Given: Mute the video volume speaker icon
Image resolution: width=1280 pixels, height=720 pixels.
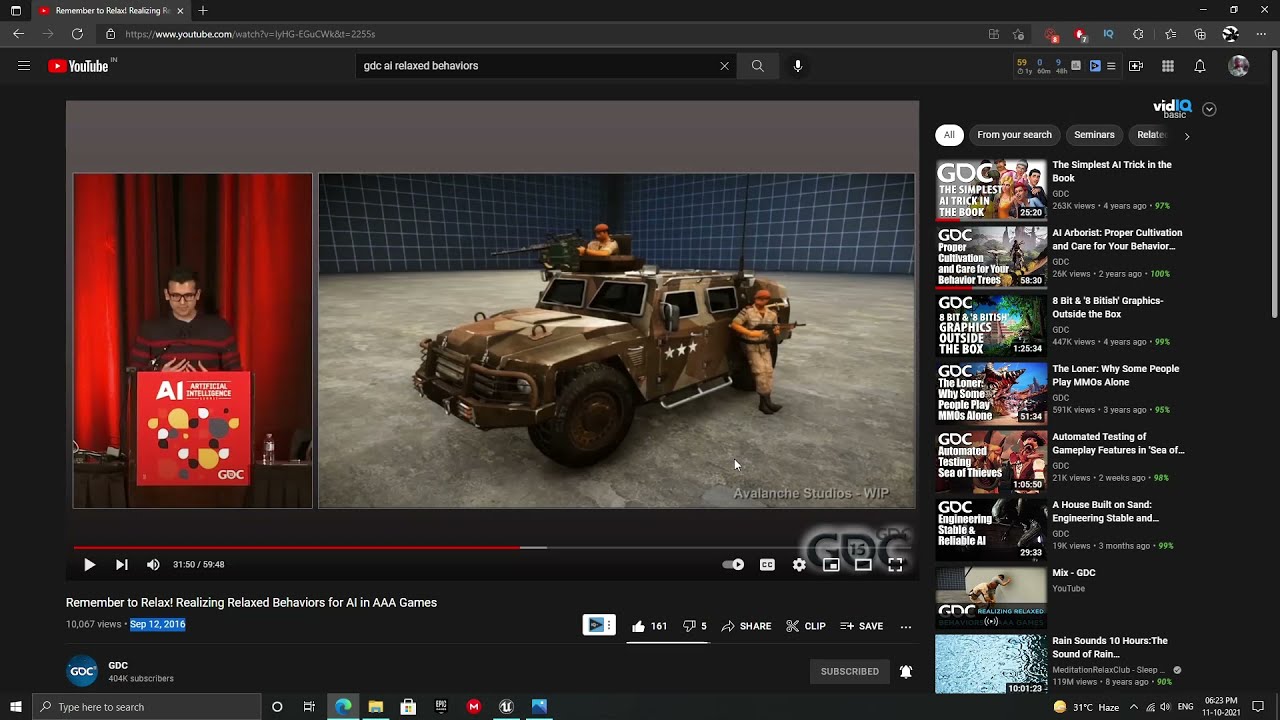Looking at the screenshot, I should (153, 565).
